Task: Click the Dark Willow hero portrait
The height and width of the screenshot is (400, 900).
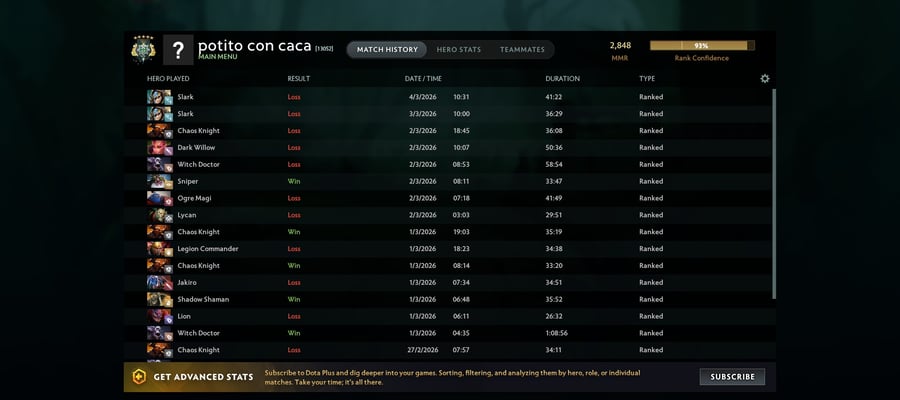Action: pos(159,147)
